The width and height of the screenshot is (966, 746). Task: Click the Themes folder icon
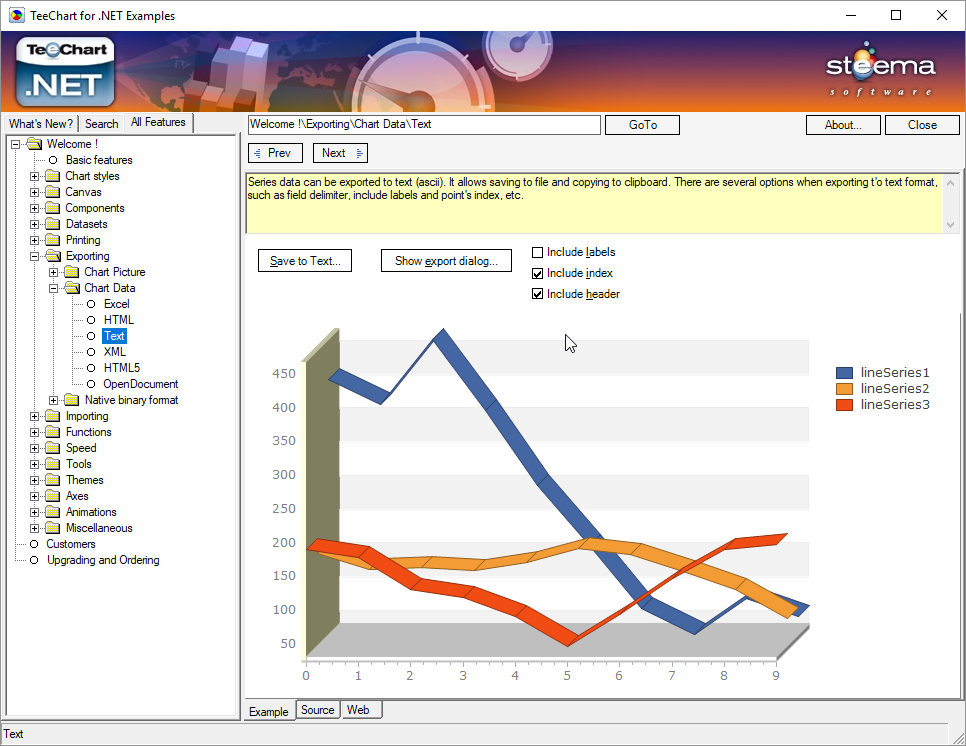pyautogui.click(x=52, y=480)
